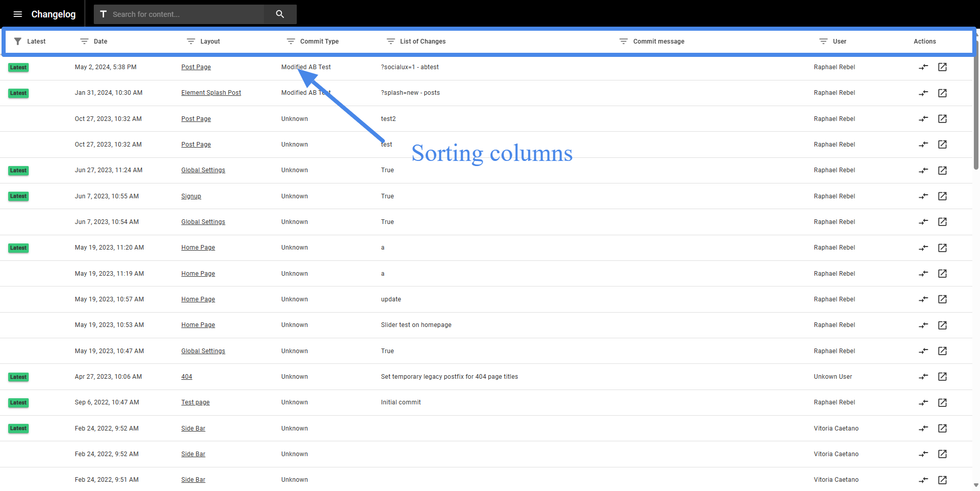Click the Search for content input field
This screenshot has width=980, height=491.
click(185, 14)
